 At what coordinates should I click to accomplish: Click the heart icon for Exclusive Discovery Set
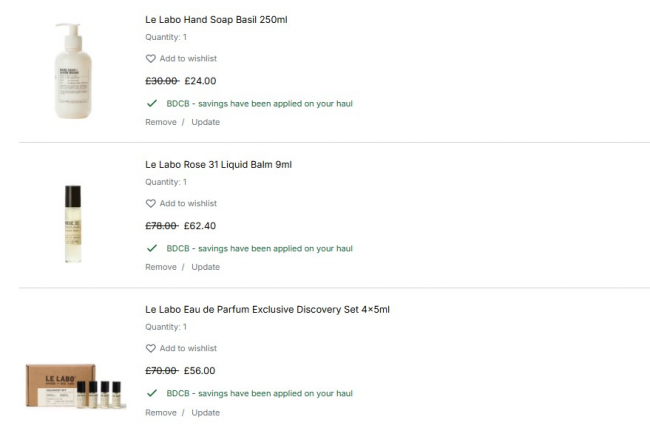tap(151, 349)
